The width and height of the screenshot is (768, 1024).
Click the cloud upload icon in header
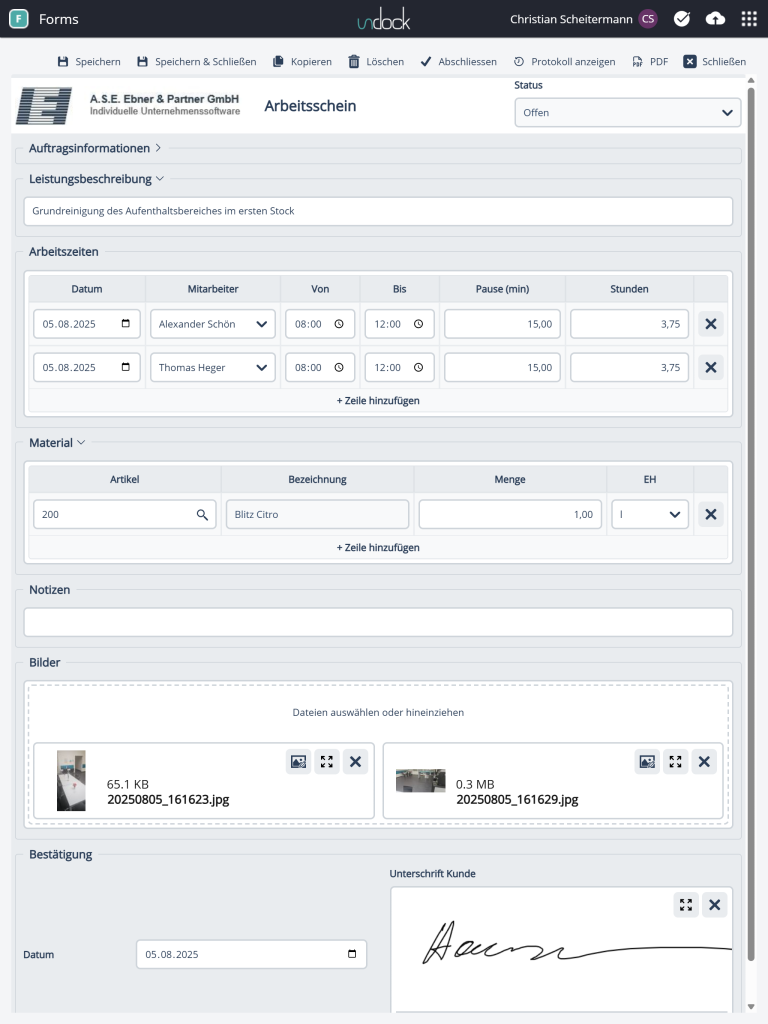[715, 19]
